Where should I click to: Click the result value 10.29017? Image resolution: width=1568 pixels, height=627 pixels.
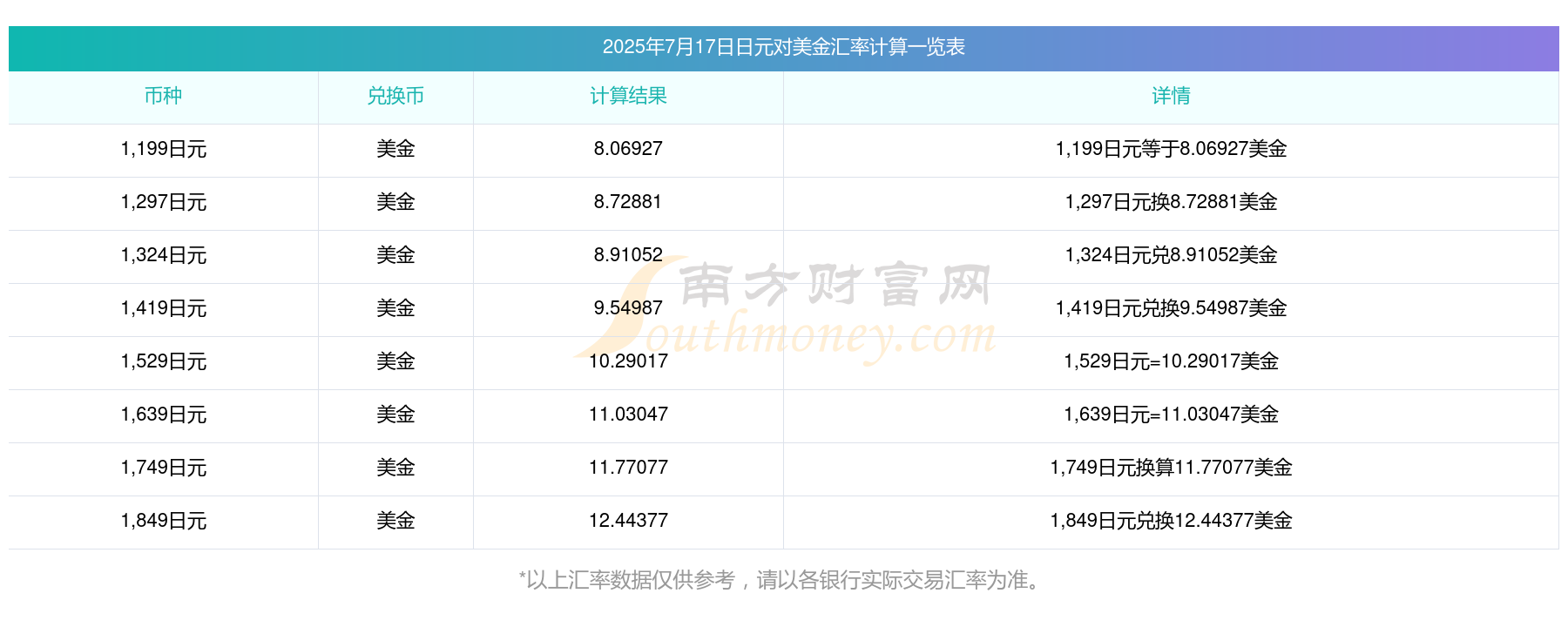tap(628, 361)
